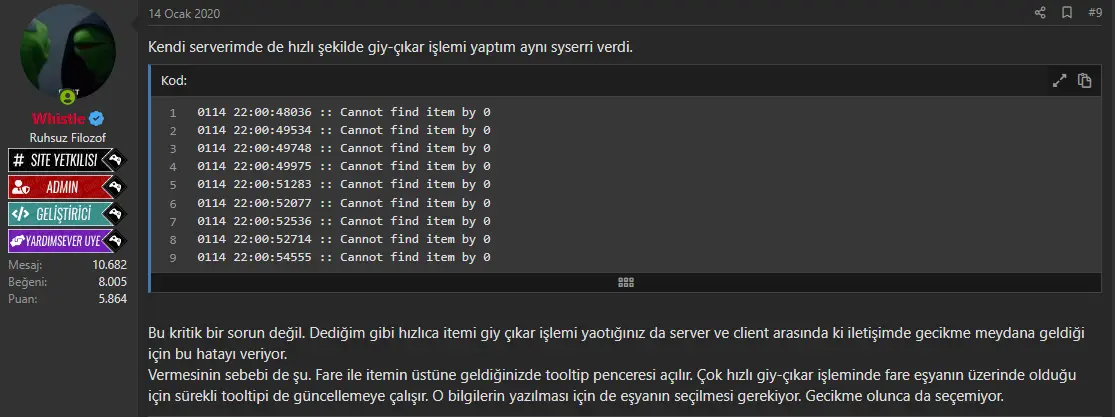Click the Kod: label of code block
Screen dimensions: 1115x417
pyautogui.click(x=174, y=80)
